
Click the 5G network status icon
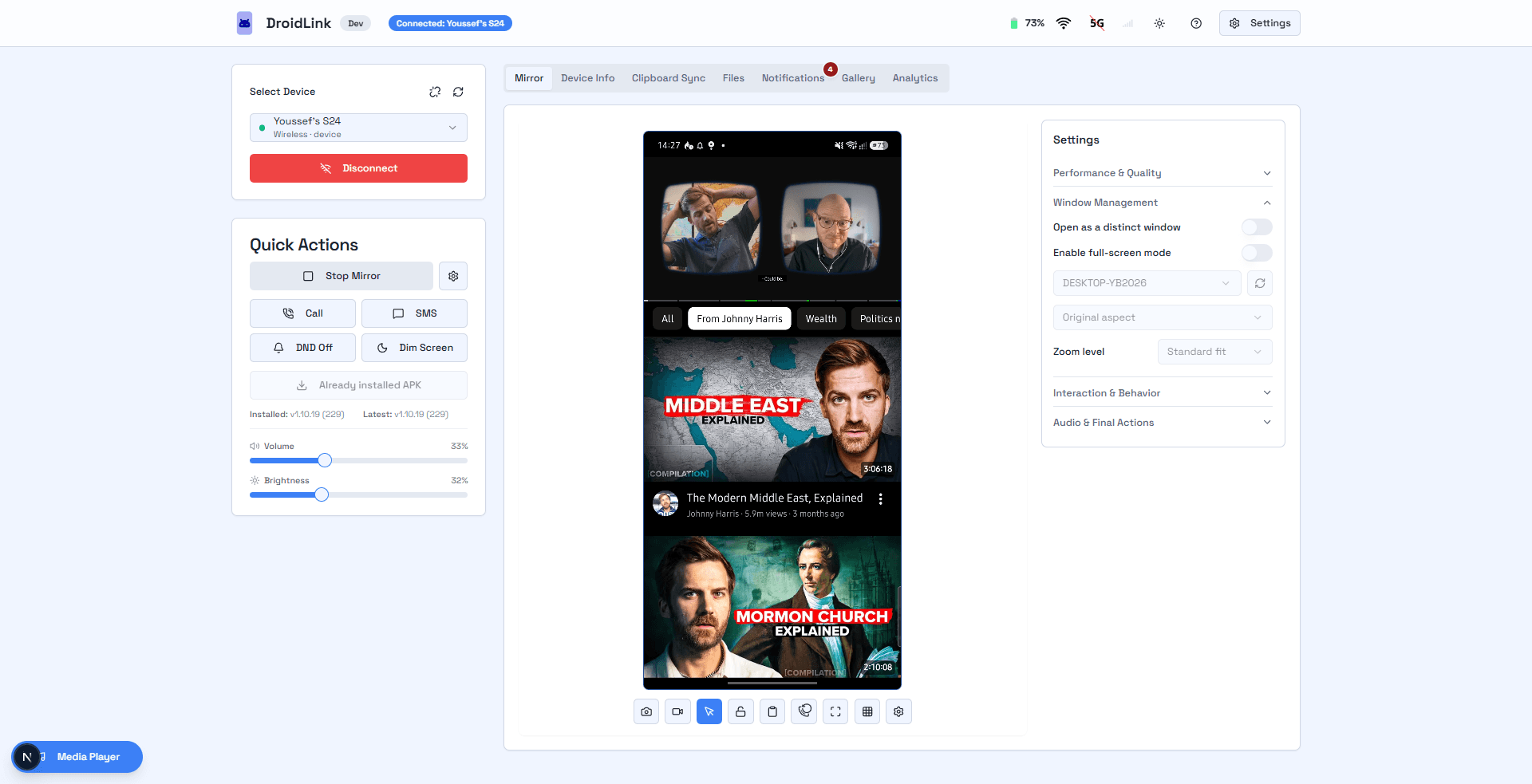(1097, 23)
